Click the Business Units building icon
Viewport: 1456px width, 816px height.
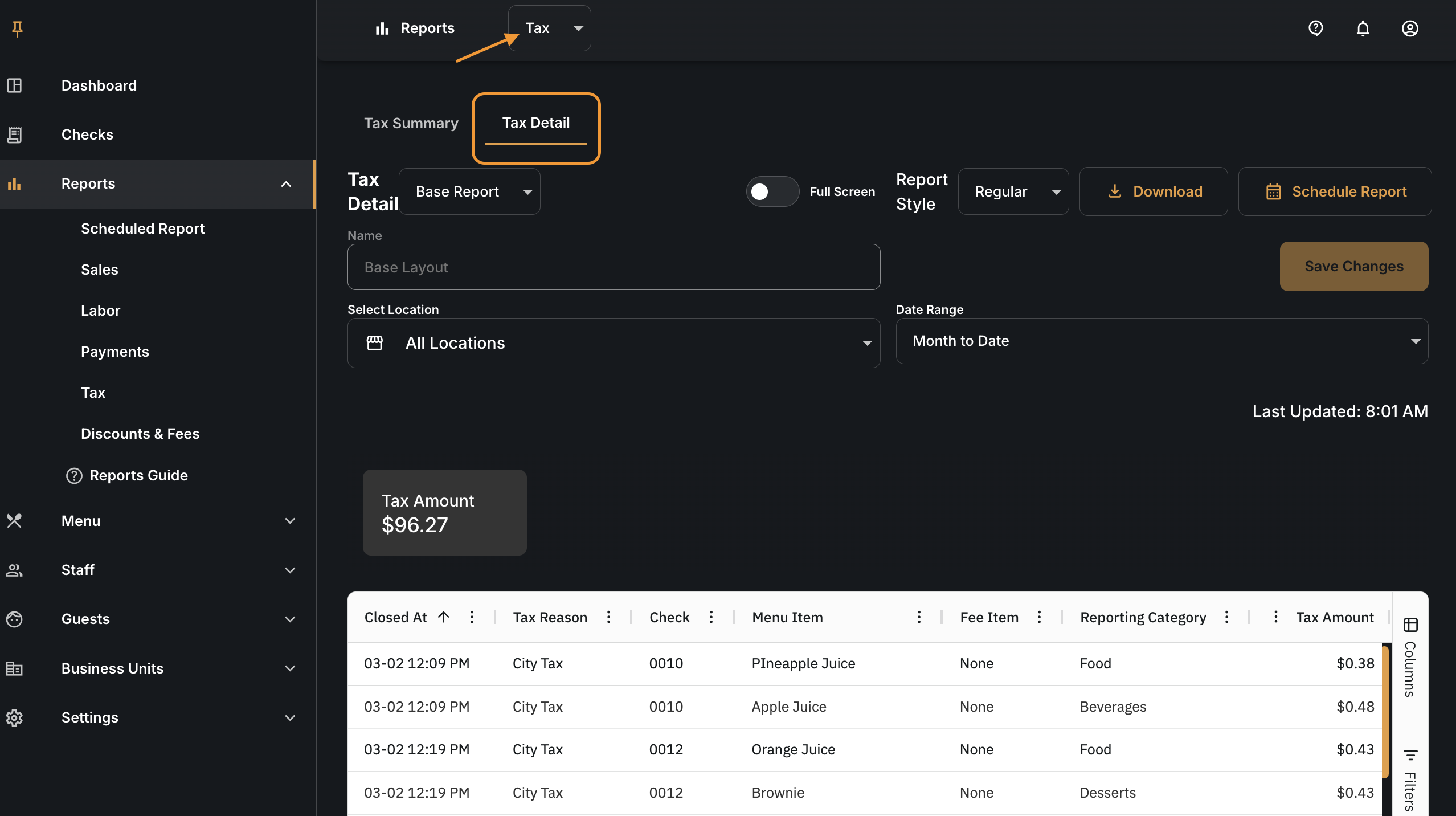pyautogui.click(x=14, y=668)
